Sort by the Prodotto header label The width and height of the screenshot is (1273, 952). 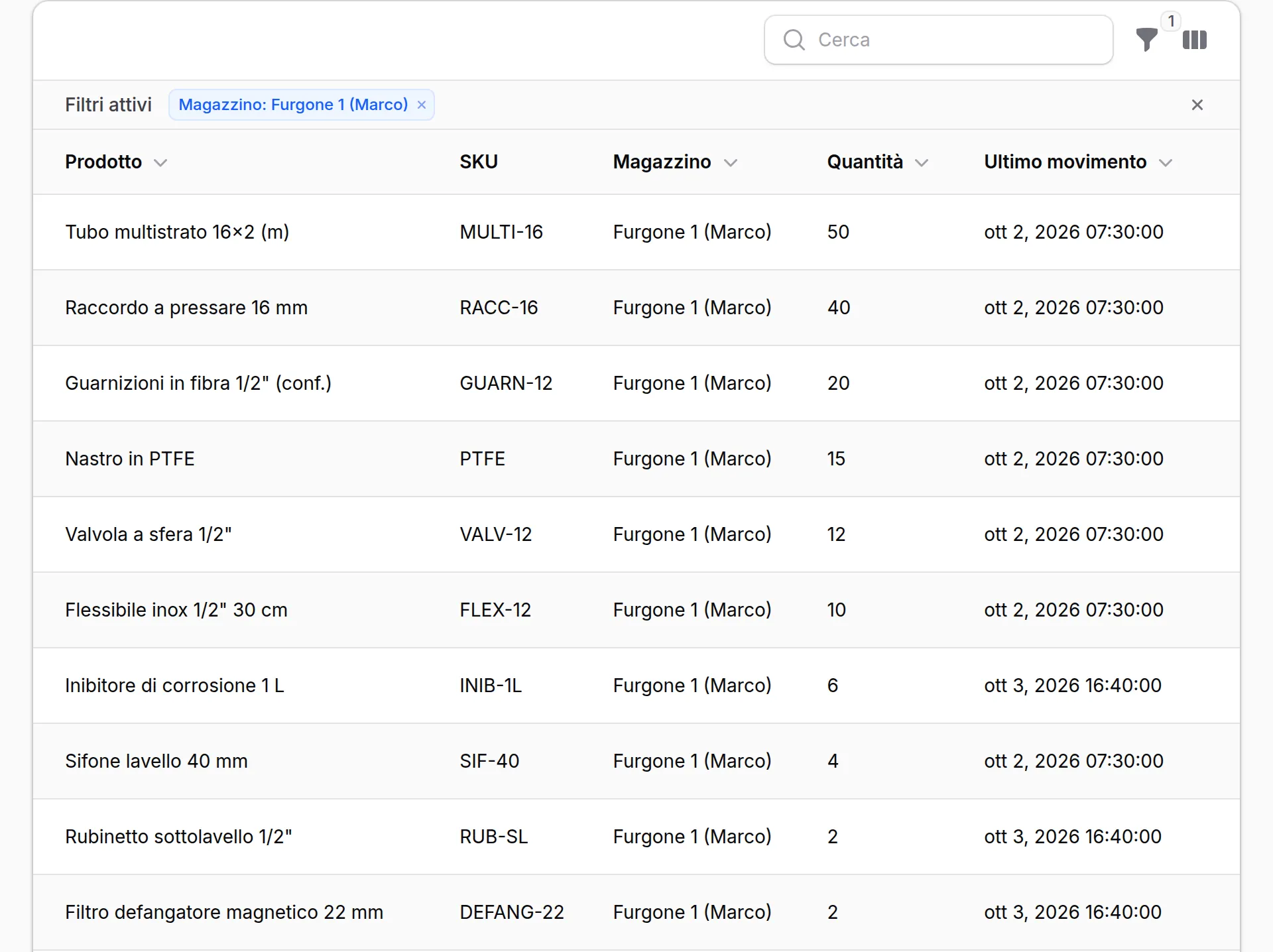tap(103, 162)
